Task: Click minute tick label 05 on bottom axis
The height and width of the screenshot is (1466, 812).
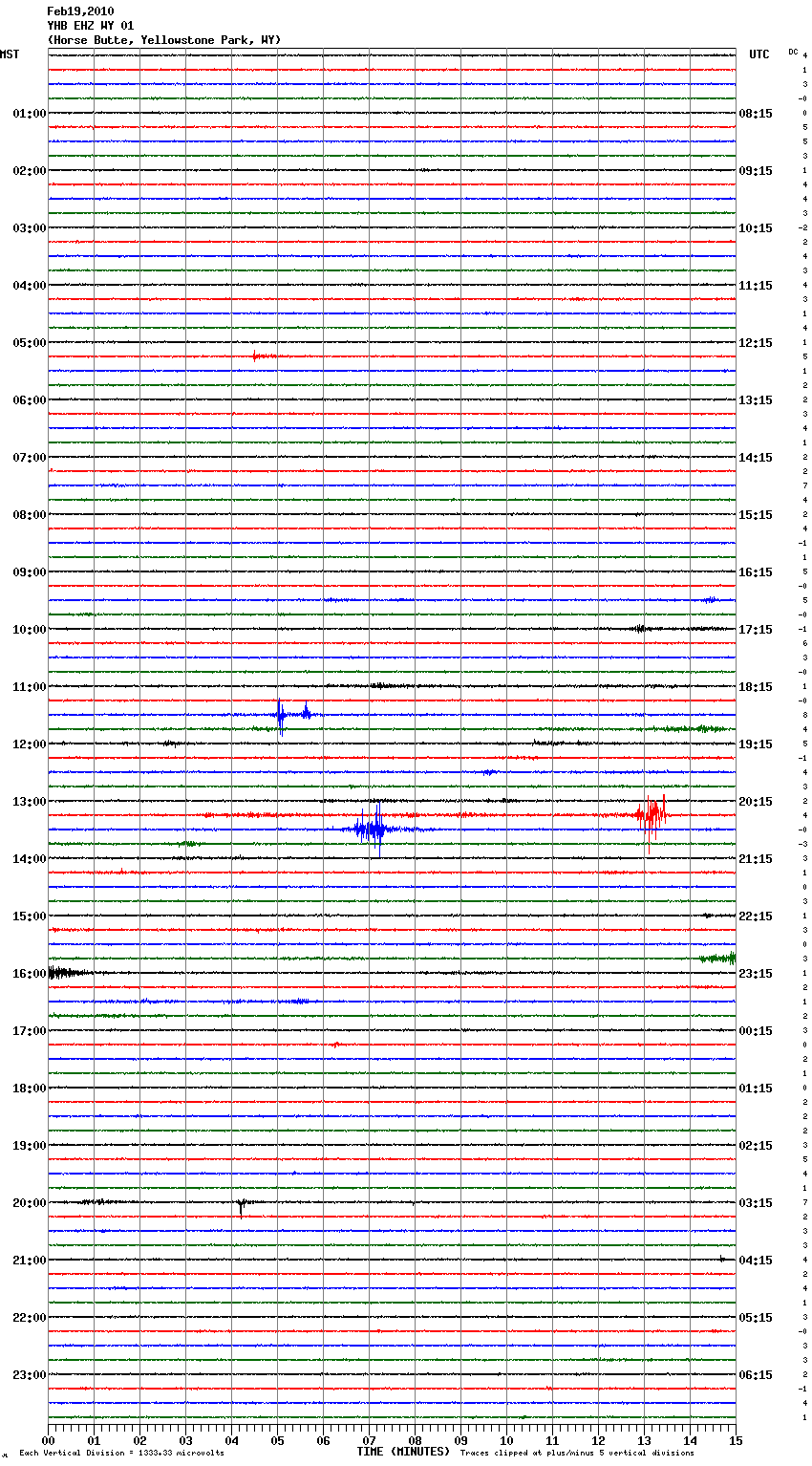Action: pyautogui.click(x=277, y=1440)
